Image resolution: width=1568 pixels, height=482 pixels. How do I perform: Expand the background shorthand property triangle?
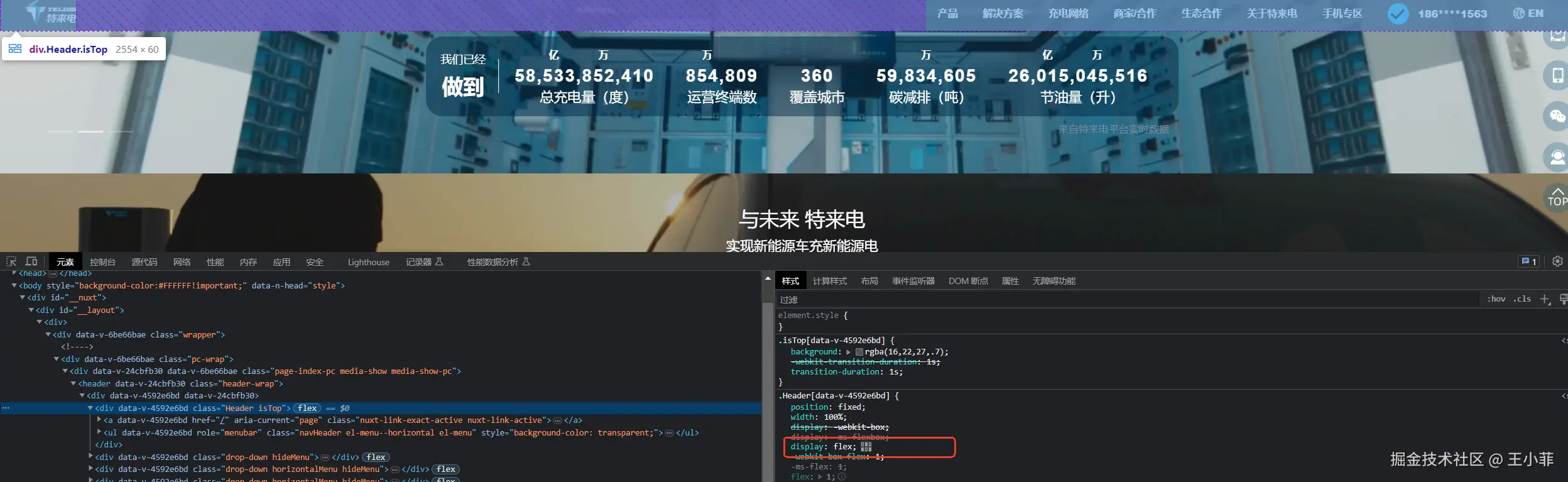[x=848, y=352]
